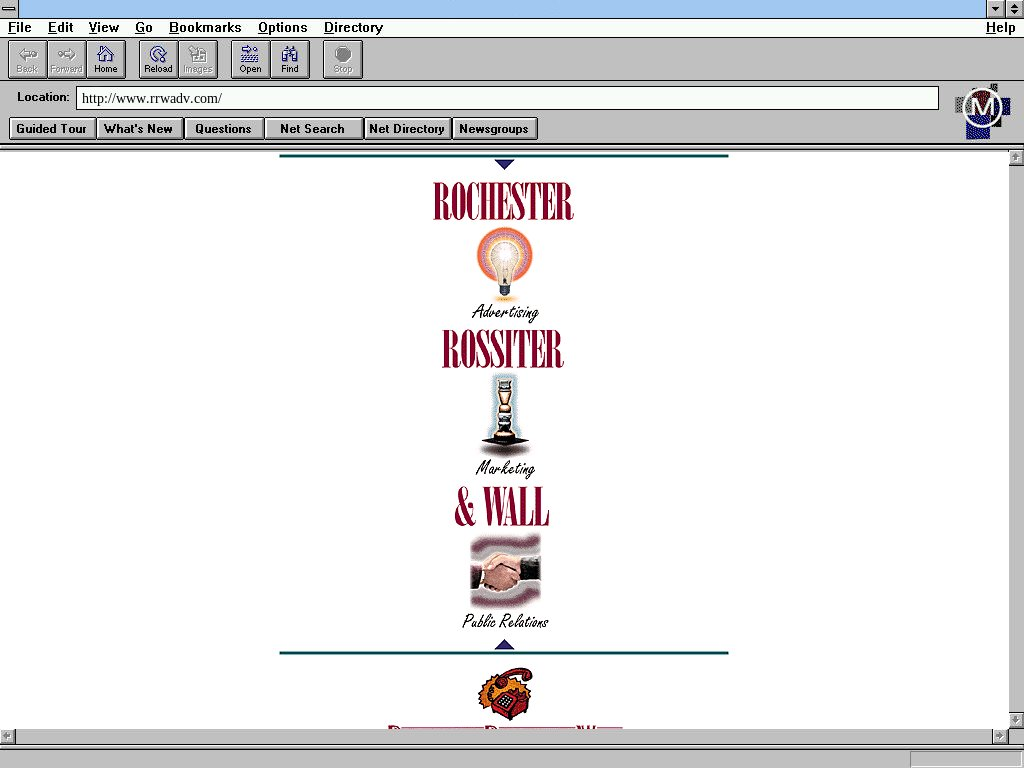Open the Net Search directory button
The width and height of the screenshot is (1024, 768).
point(312,129)
